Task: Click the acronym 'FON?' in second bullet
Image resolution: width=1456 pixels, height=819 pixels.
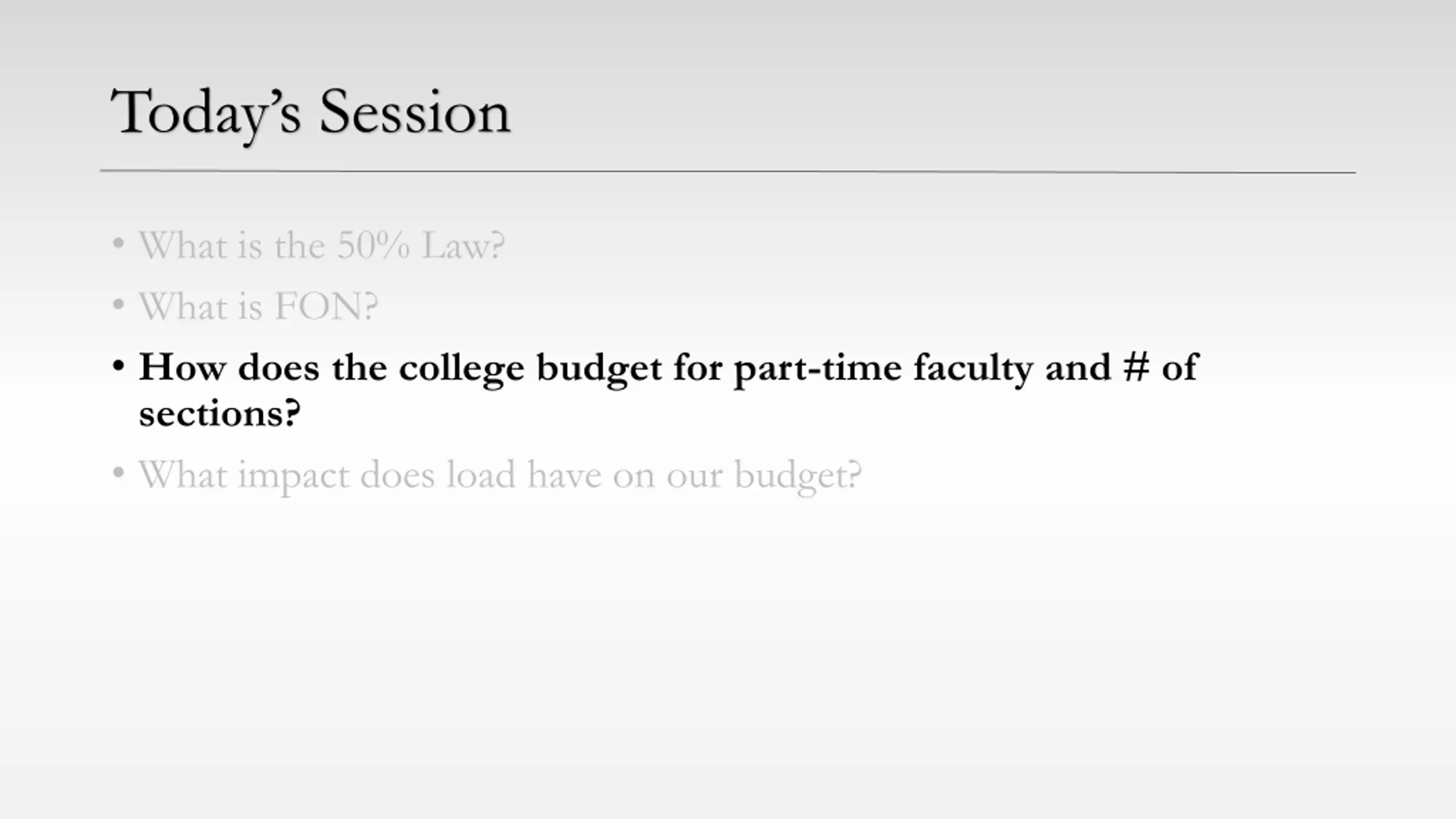Action: 326,307
